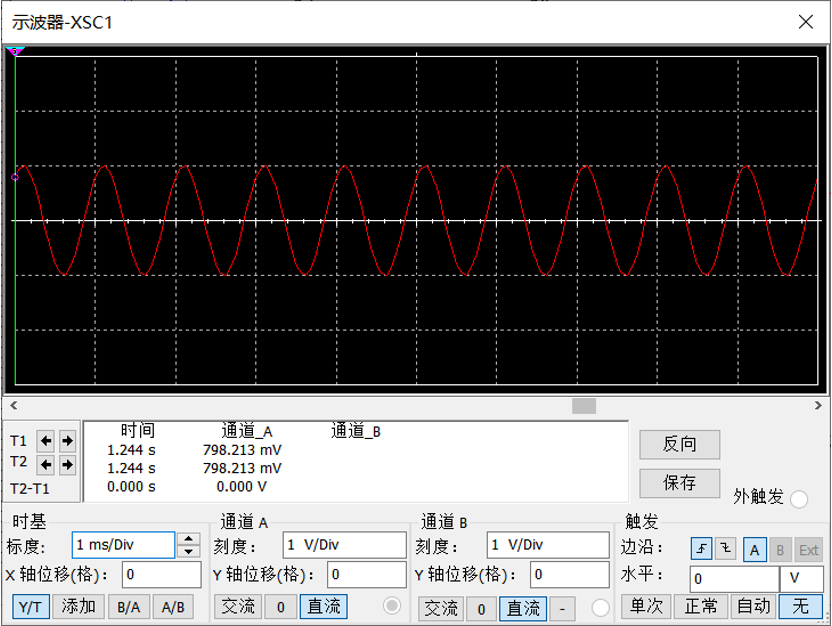Screen dimensions: 832x626
Task: Set trigger mode to 无 (none)
Action: [801, 606]
